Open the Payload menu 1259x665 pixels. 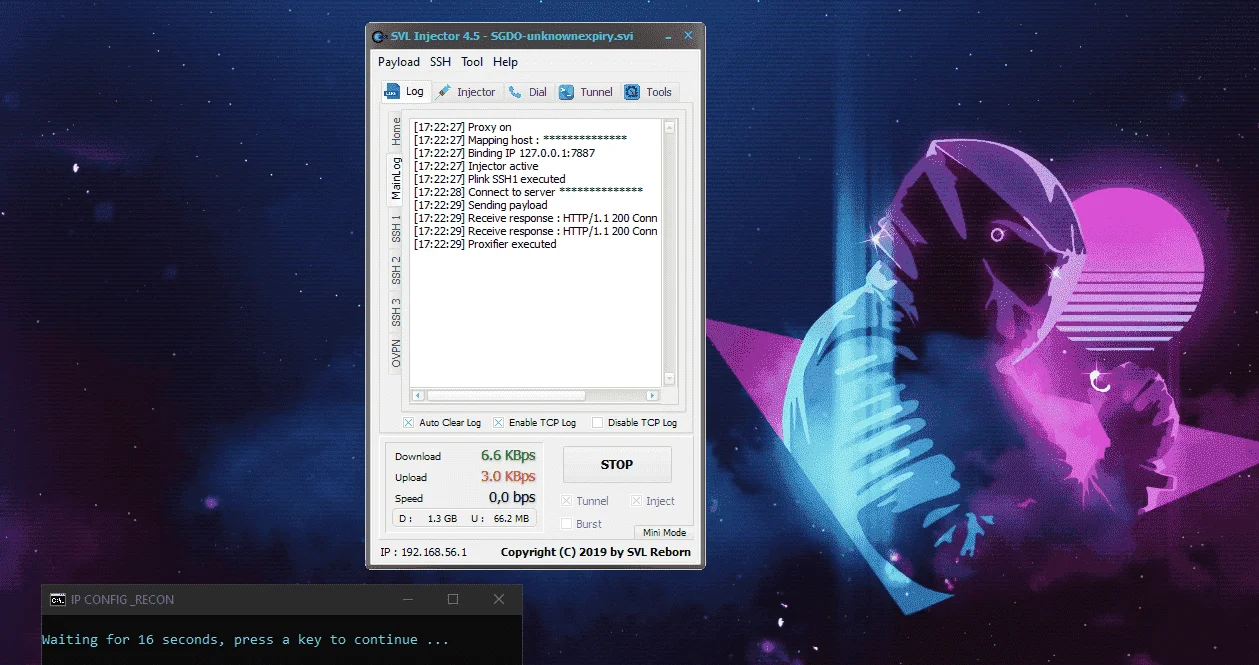tap(399, 62)
